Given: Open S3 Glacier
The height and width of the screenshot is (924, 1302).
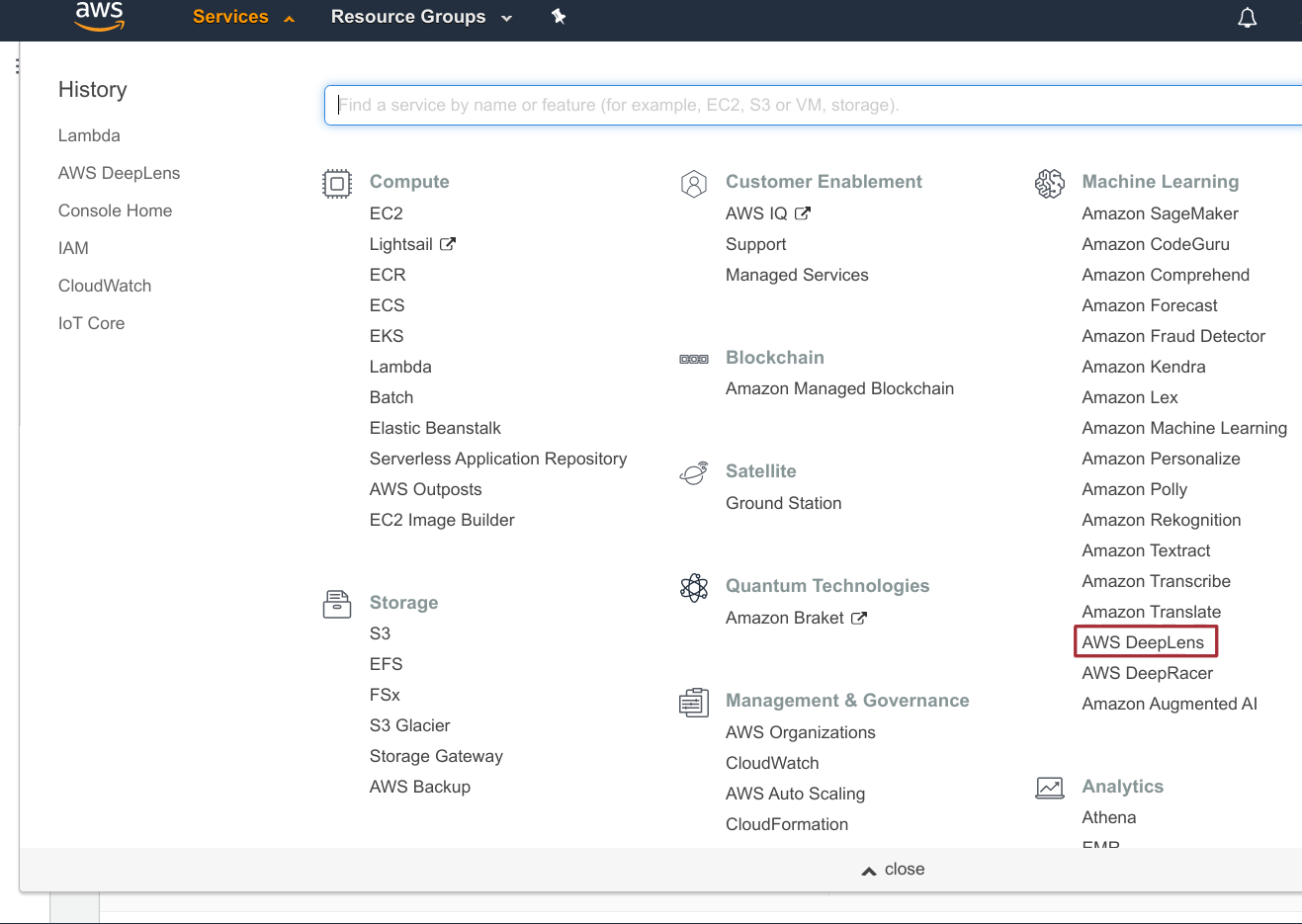Looking at the screenshot, I should tap(409, 725).
